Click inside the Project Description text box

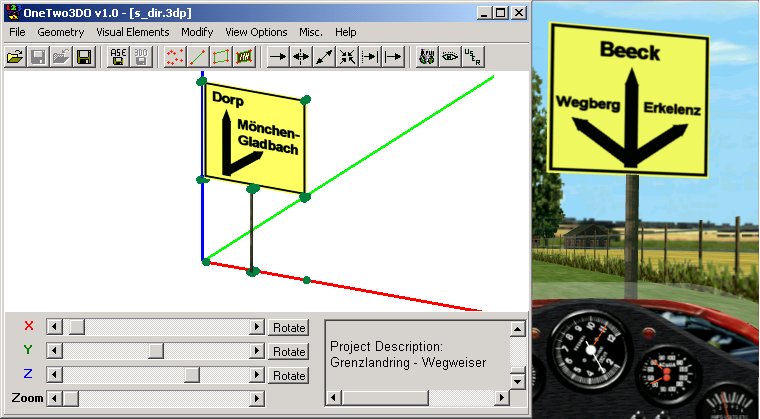[x=418, y=355]
